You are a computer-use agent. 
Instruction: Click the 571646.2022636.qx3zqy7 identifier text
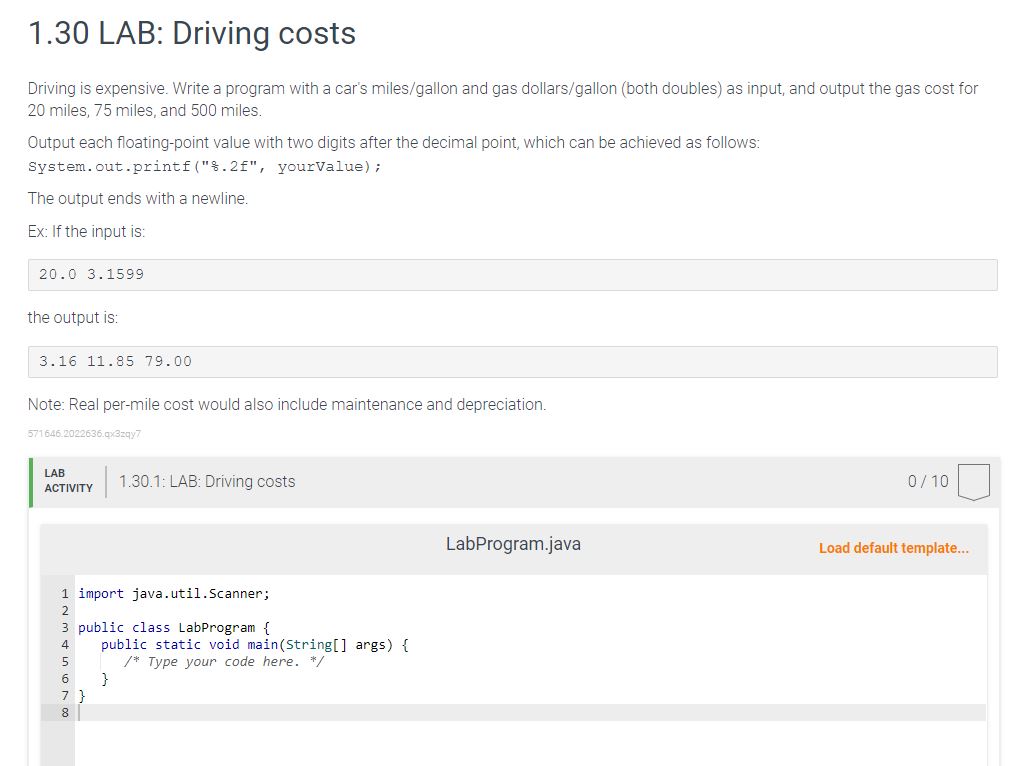83,433
